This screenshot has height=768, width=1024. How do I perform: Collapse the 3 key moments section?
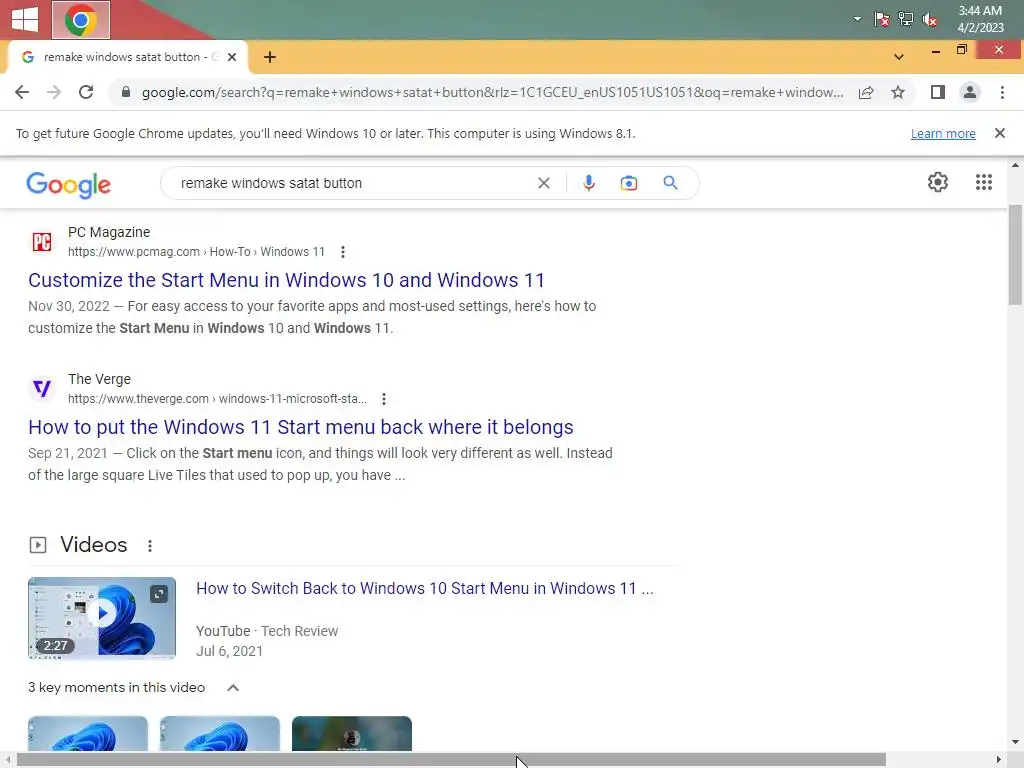click(x=232, y=688)
